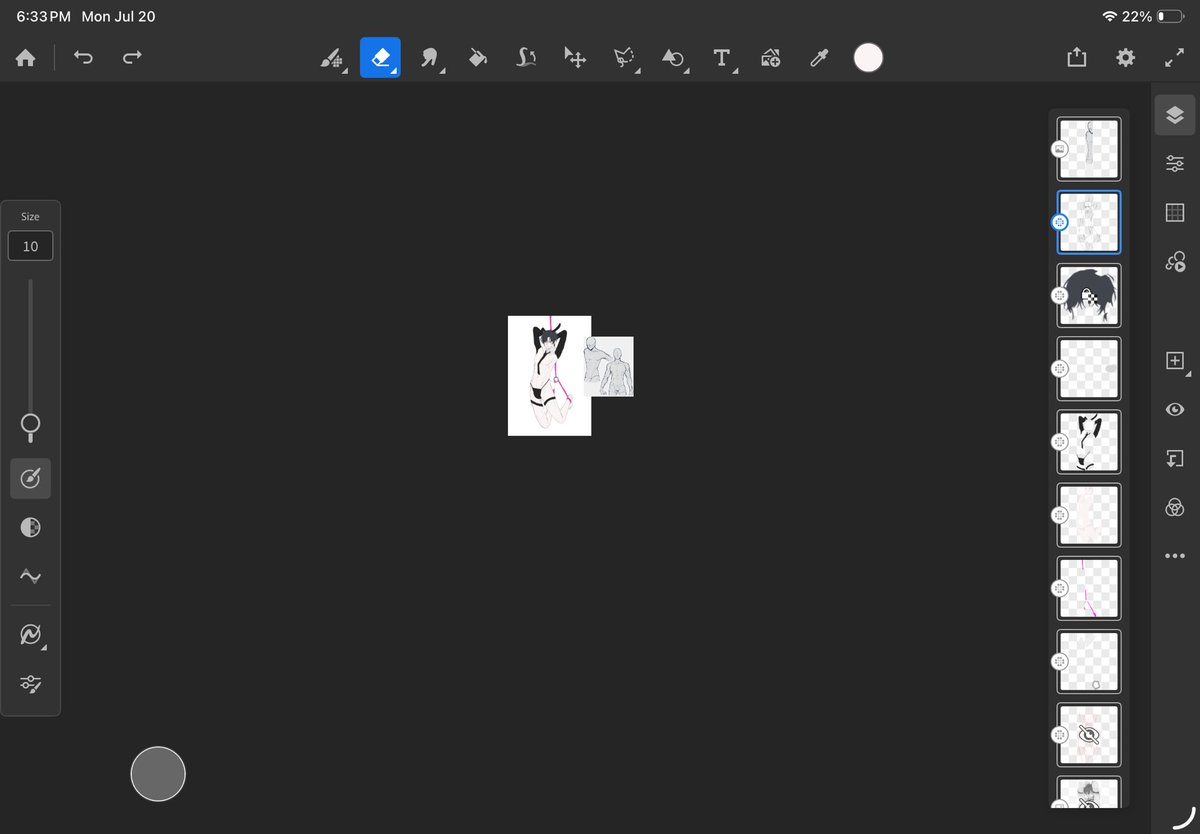The width and height of the screenshot is (1200, 834).
Task: Select the highlighted Eraser tool
Action: tap(380, 58)
